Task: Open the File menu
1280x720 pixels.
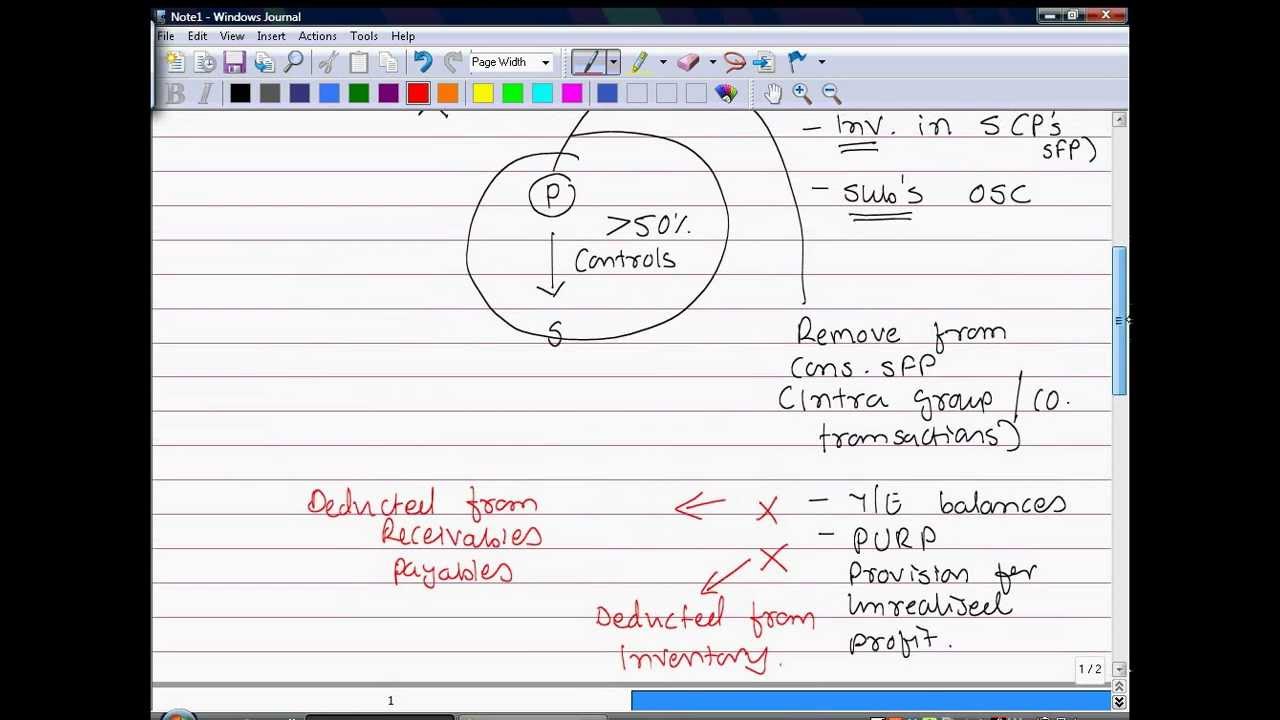Action: click(166, 36)
